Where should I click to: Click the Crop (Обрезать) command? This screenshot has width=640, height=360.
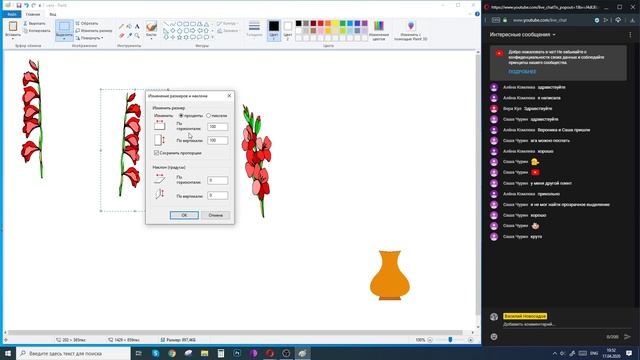(87, 24)
